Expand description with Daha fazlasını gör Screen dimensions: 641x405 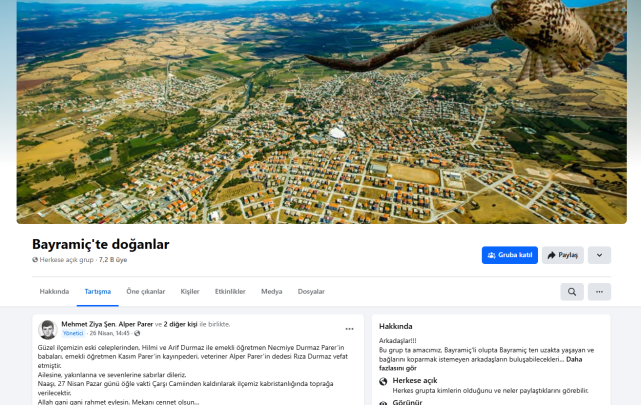(x=480, y=364)
